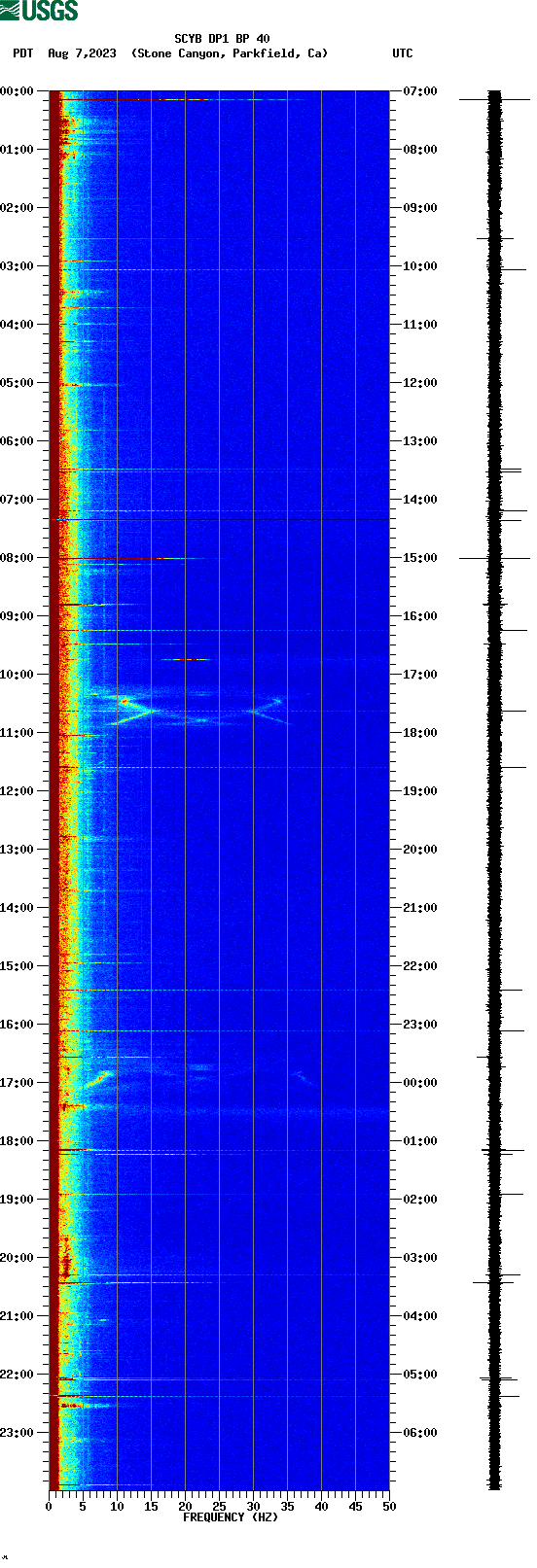Click PDT time label 18:00
The image size is (537, 1568).
(18, 1141)
